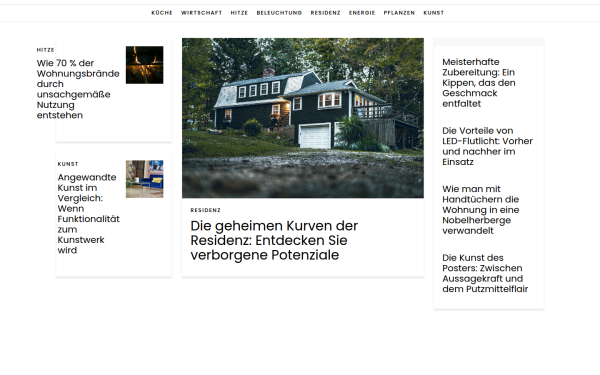Go to the PFLANZEN section
600x375 pixels.
(399, 13)
